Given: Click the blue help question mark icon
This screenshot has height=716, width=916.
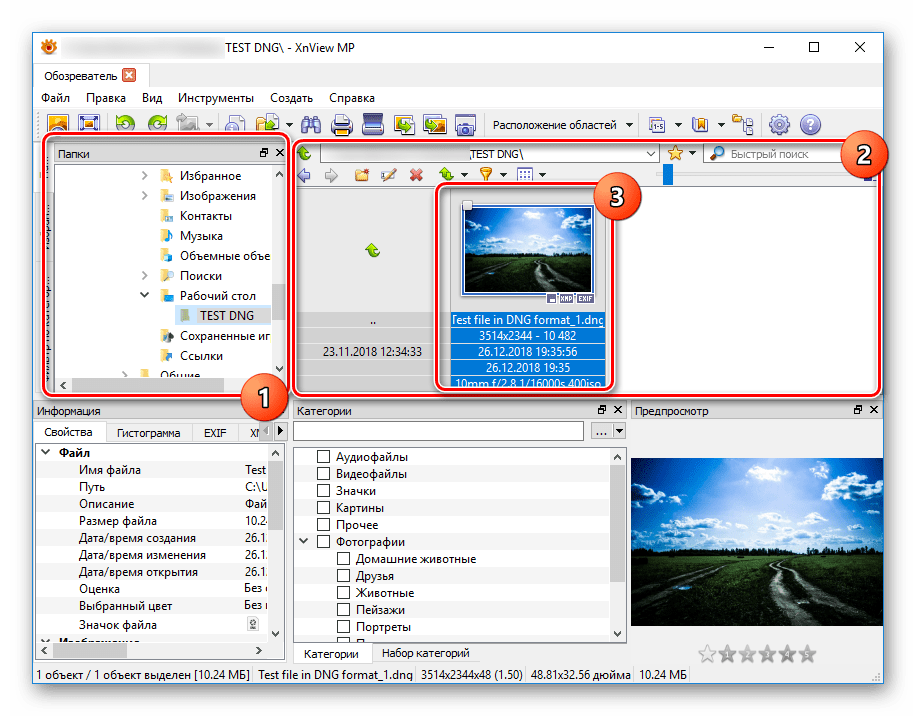Looking at the screenshot, I should [x=810, y=125].
